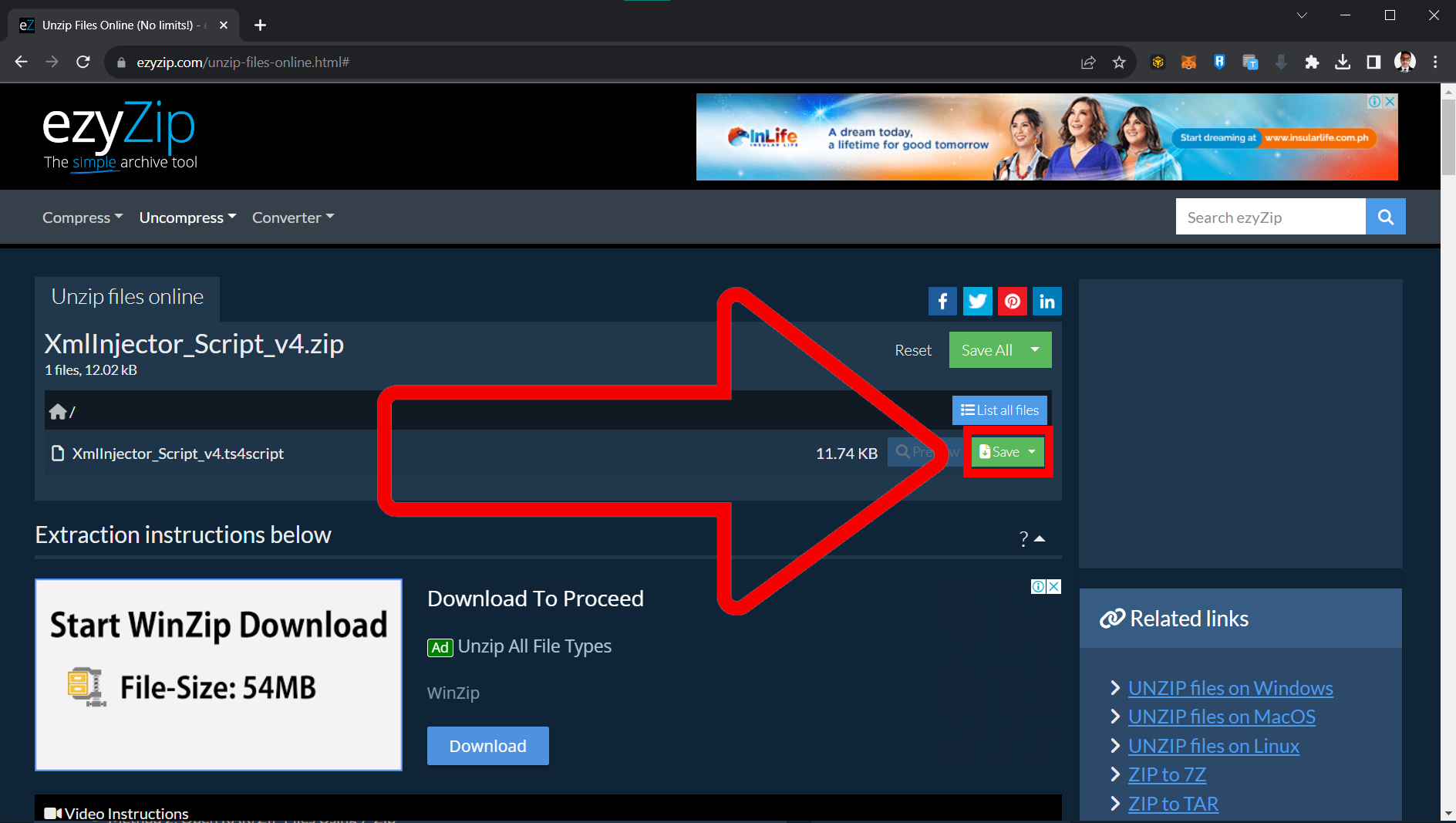Click inside the Search ezyZip field
1456x823 pixels.
[x=1269, y=216]
